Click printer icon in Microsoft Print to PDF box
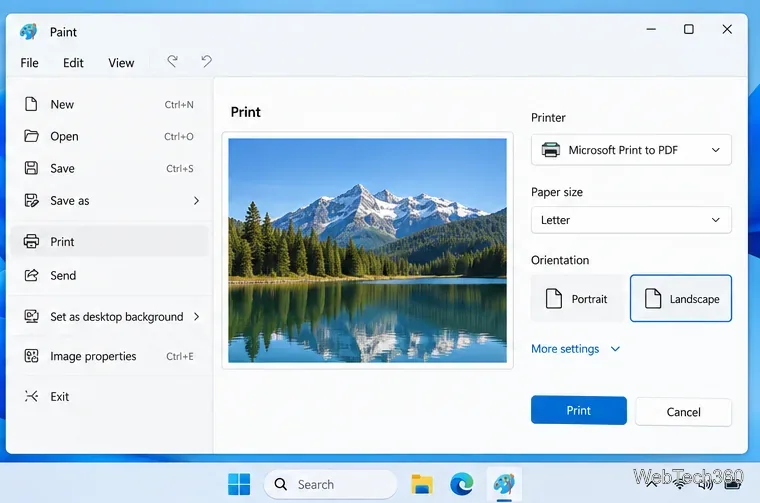Viewport: 760px width, 503px height. pos(551,150)
